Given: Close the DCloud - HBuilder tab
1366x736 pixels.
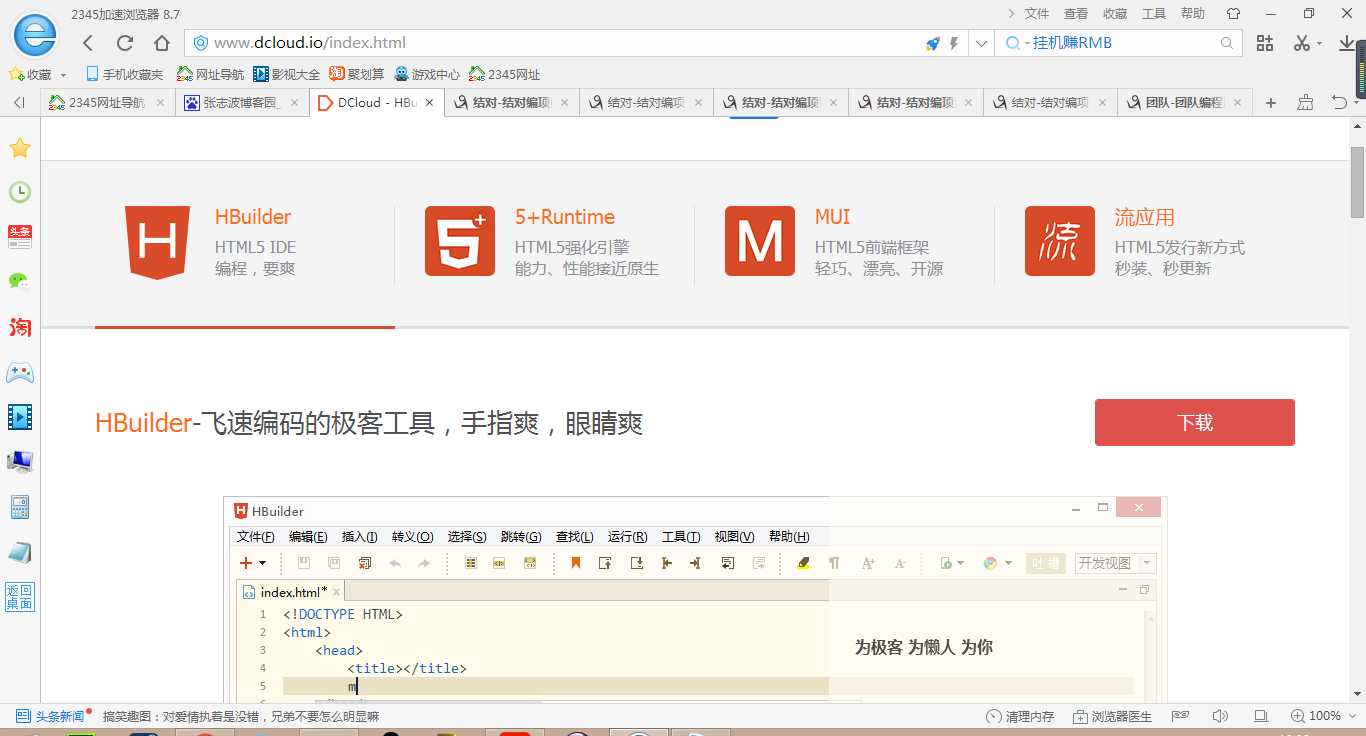Looking at the screenshot, I should point(430,102).
